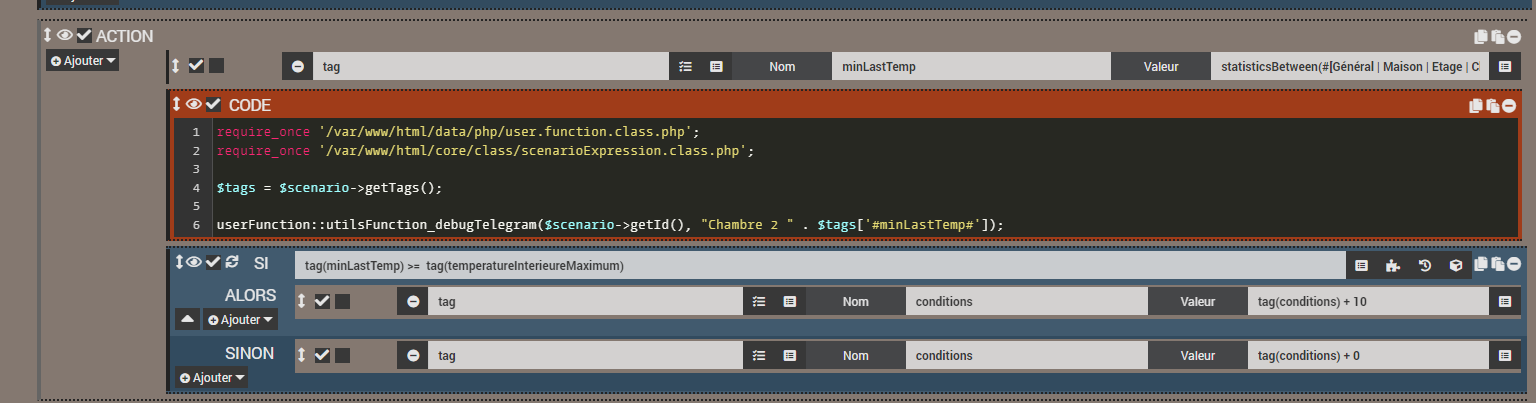This screenshot has width=1536, height=403.
Task: Remove the CODE block with minus icon
Action: (x=1509, y=106)
